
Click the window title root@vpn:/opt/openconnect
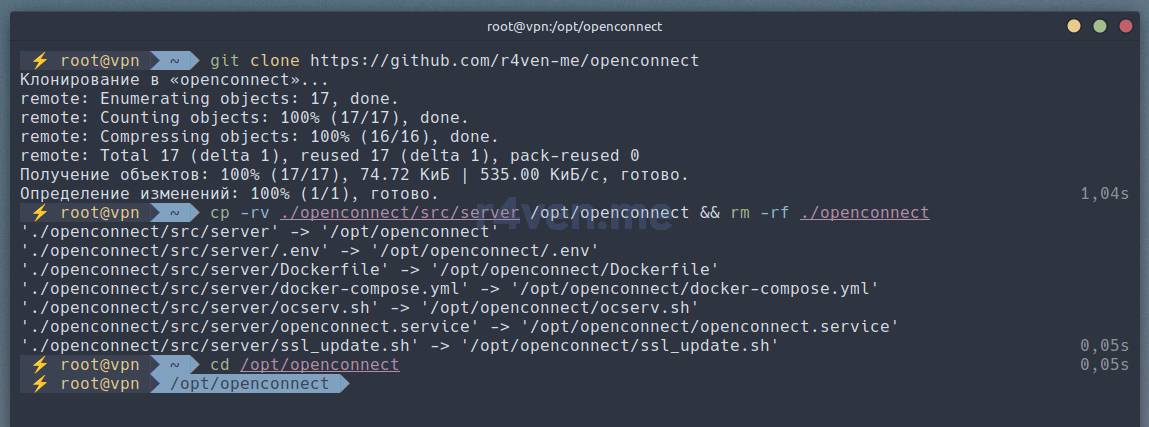pyautogui.click(x=574, y=26)
